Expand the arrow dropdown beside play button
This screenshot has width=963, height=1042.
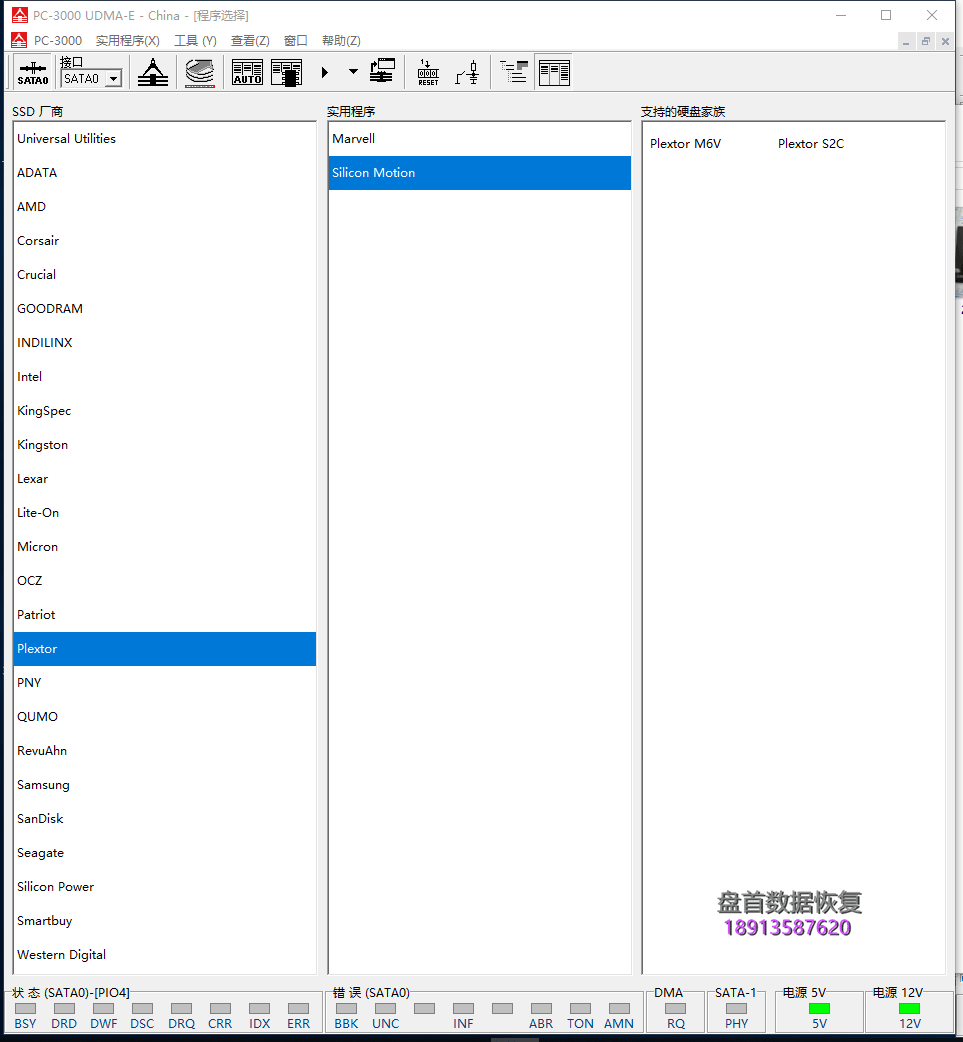click(353, 72)
